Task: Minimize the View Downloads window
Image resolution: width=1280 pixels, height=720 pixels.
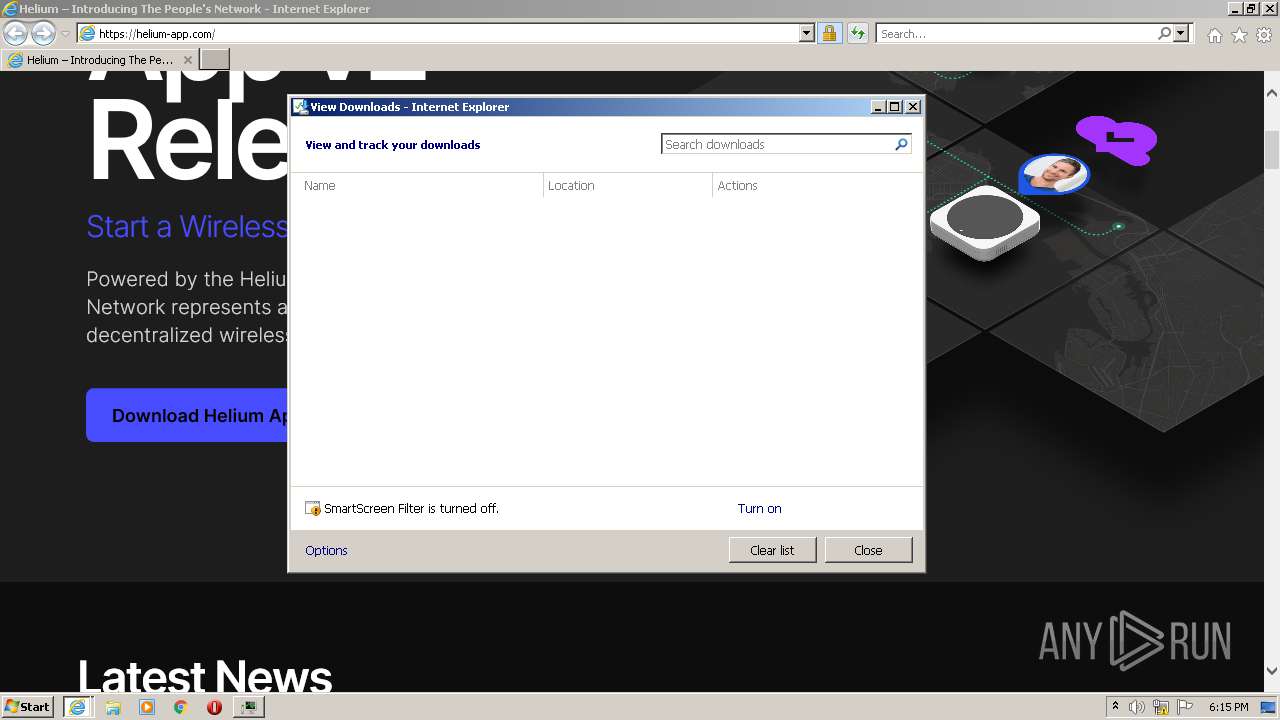Action: (x=878, y=107)
